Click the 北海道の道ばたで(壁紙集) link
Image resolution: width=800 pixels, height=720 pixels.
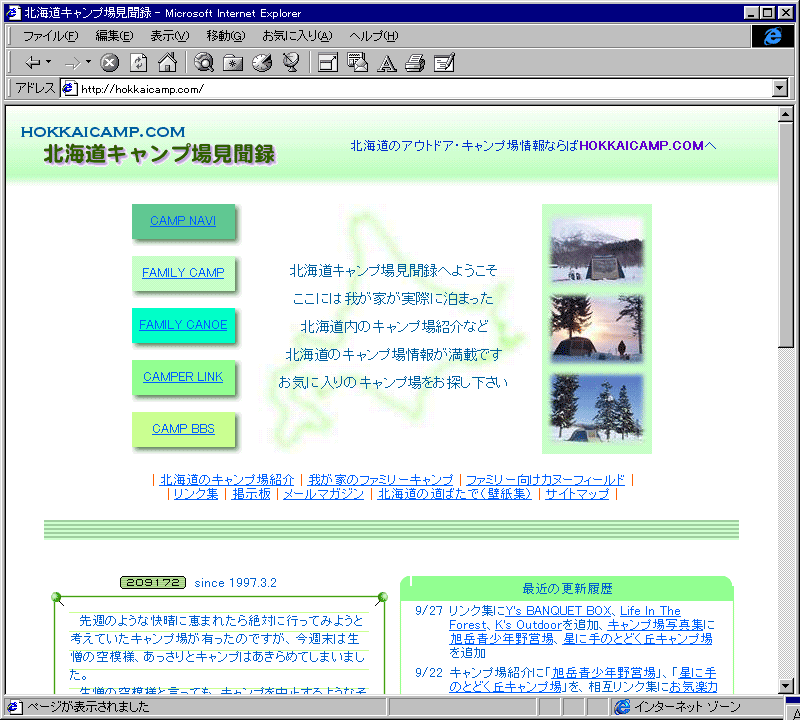tap(455, 494)
